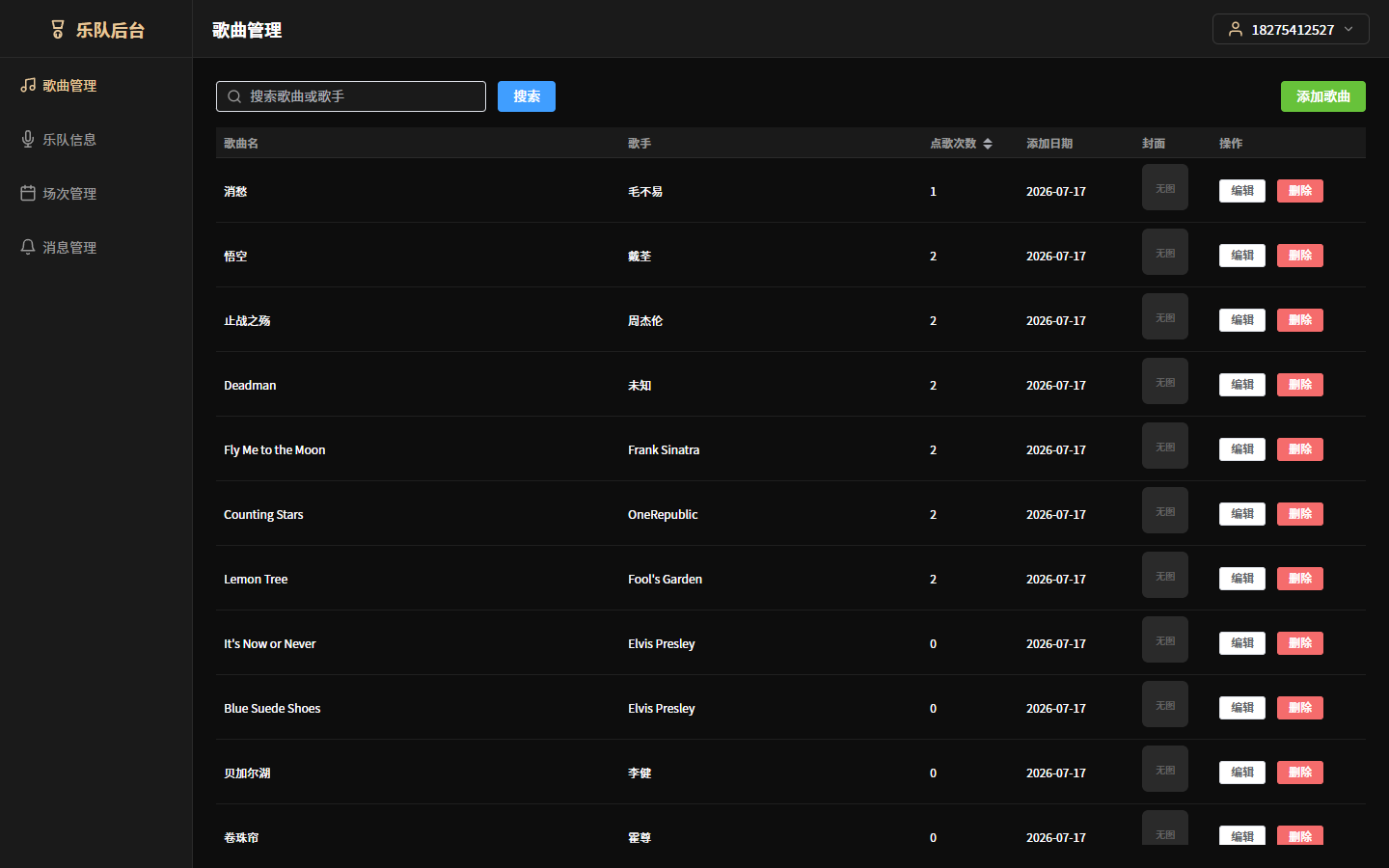Edit the song Counting Stars

pyautogui.click(x=1242, y=514)
